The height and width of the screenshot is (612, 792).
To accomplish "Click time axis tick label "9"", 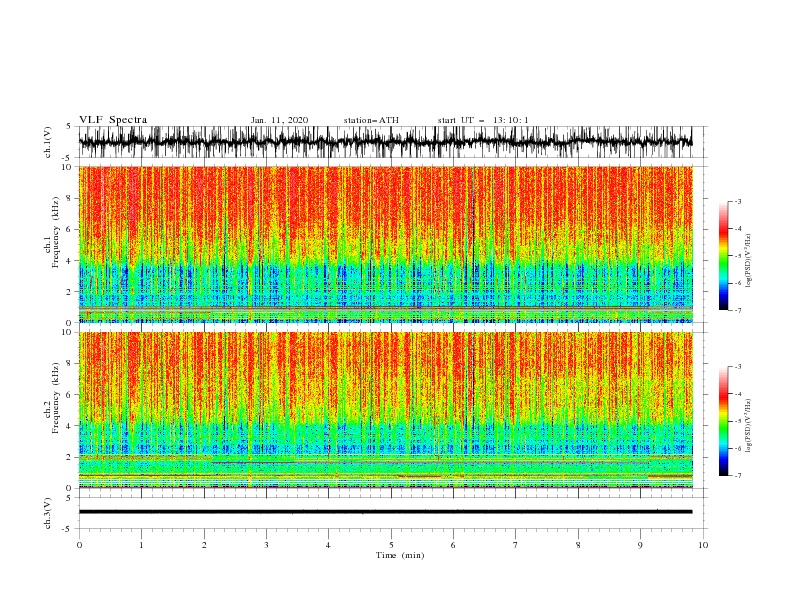I will 640,545.
